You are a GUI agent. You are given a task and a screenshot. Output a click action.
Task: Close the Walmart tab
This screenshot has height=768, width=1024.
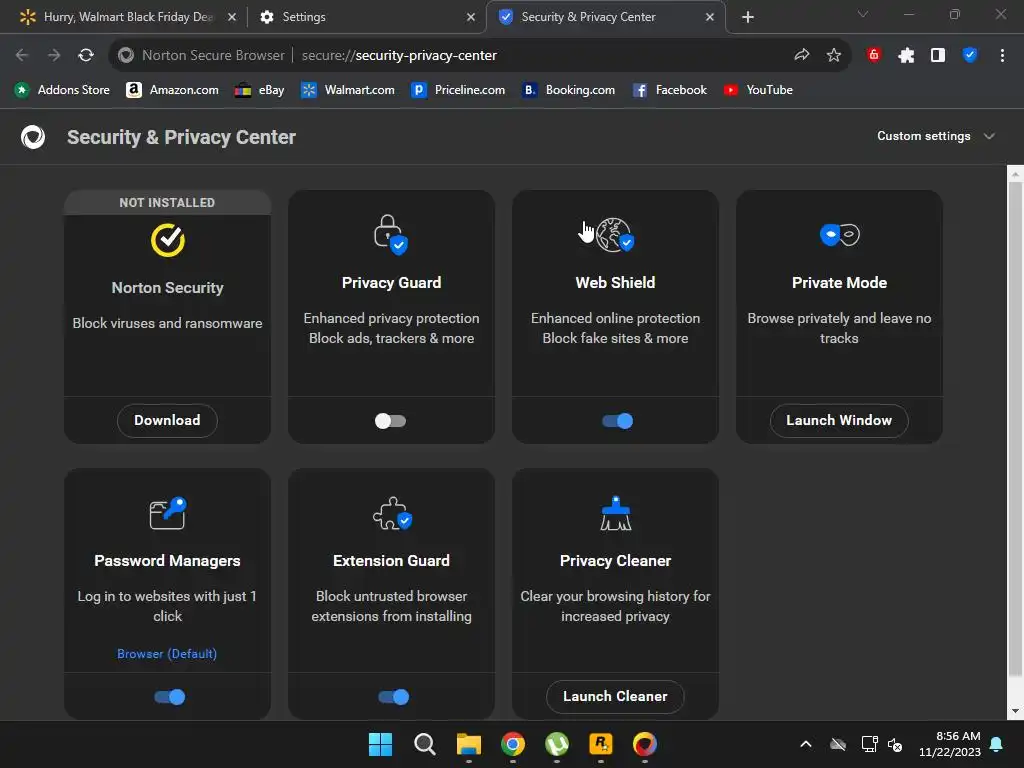point(232,17)
